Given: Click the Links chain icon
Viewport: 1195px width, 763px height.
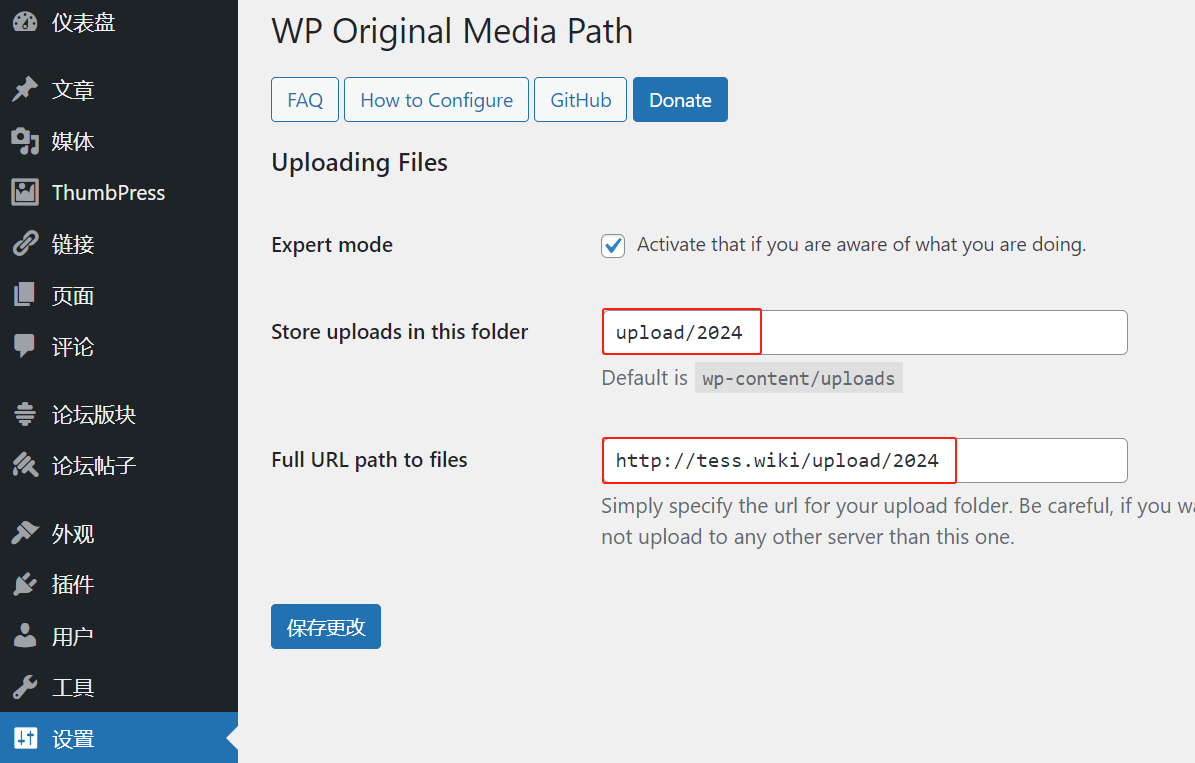Looking at the screenshot, I should [25, 244].
